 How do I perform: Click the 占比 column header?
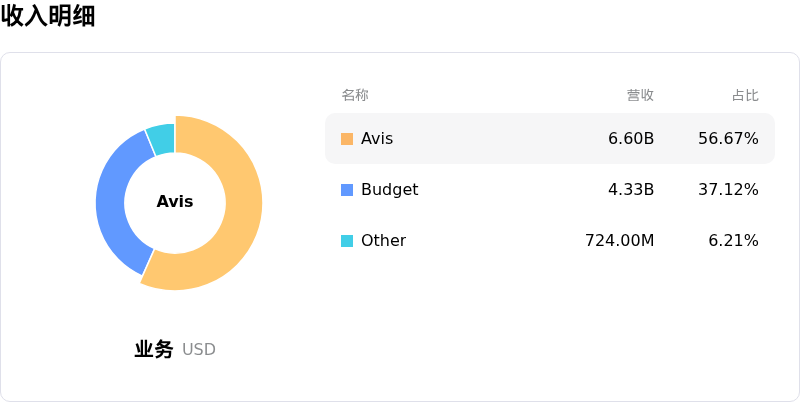745,95
